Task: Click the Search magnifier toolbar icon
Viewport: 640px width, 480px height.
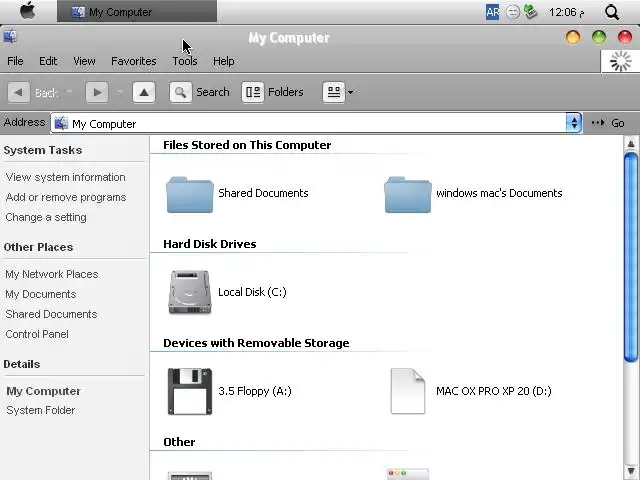Action: [x=180, y=92]
